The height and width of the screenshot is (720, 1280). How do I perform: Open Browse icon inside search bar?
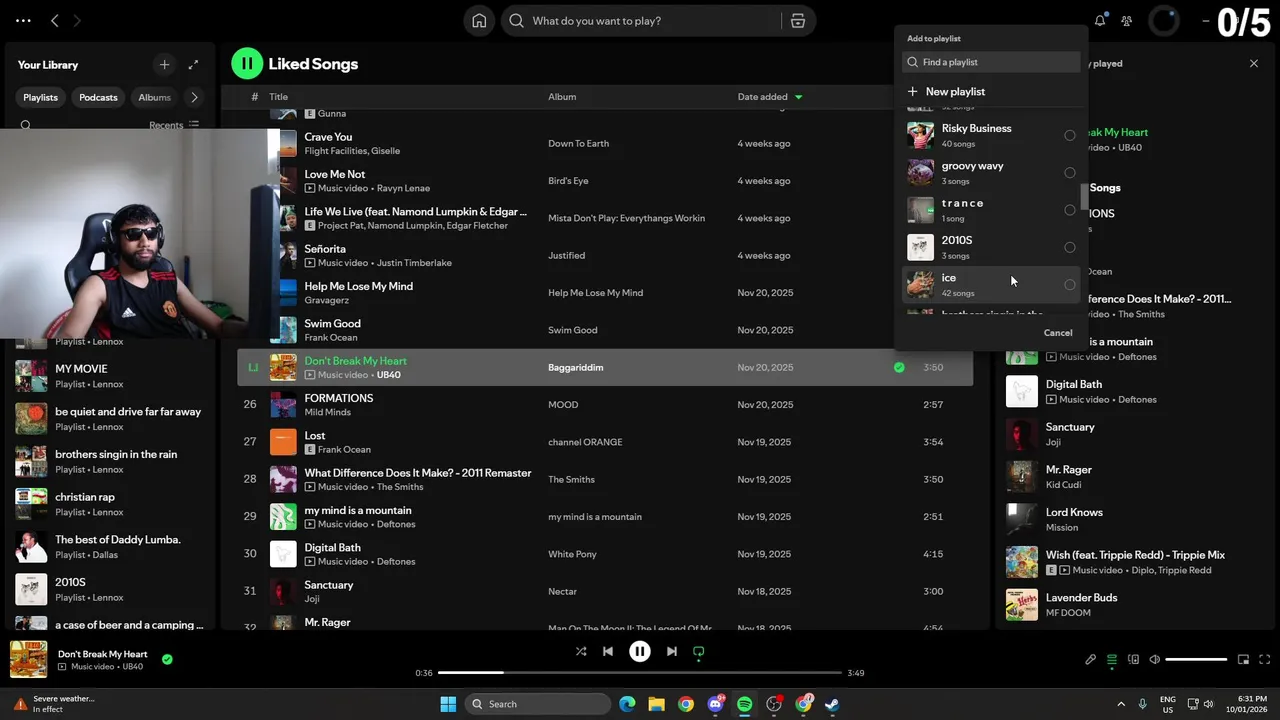(797, 21)
